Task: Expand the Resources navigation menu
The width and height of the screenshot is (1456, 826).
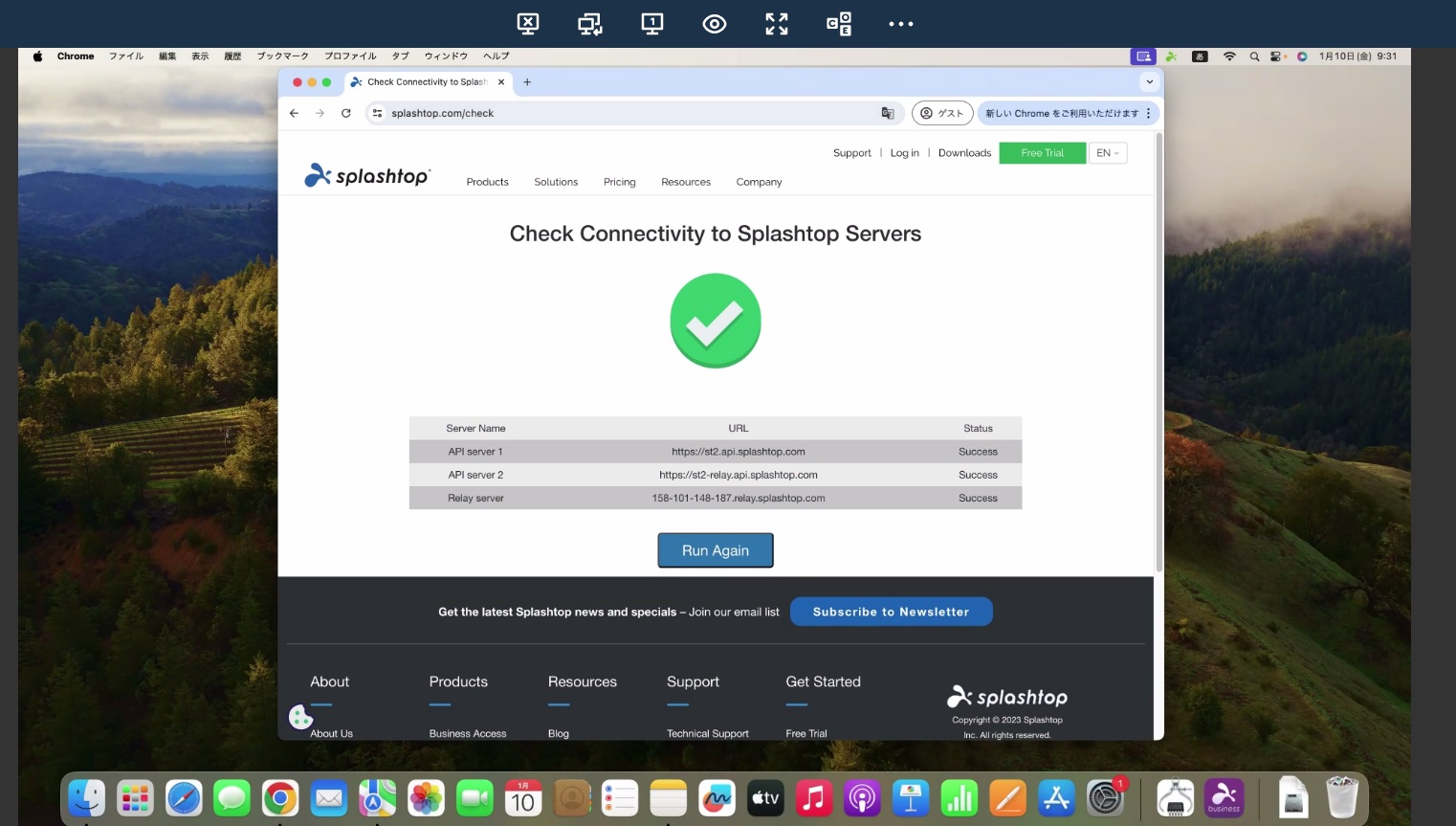Action: pos(686,182)
